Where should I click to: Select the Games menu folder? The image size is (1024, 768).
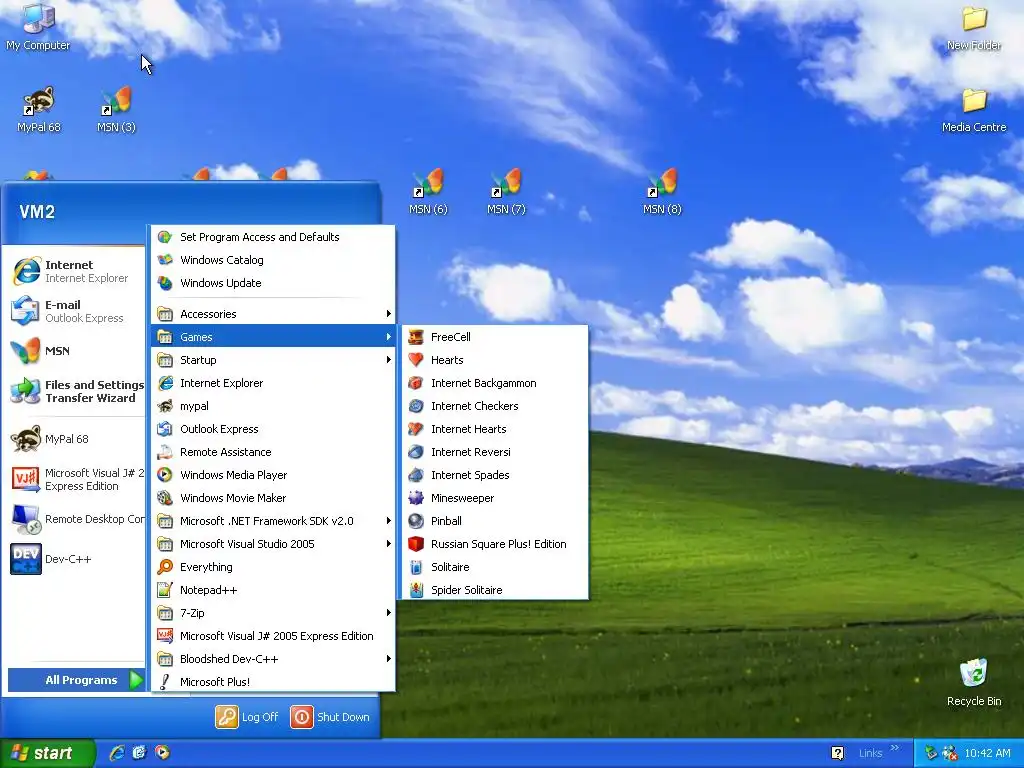pos(273,337)
